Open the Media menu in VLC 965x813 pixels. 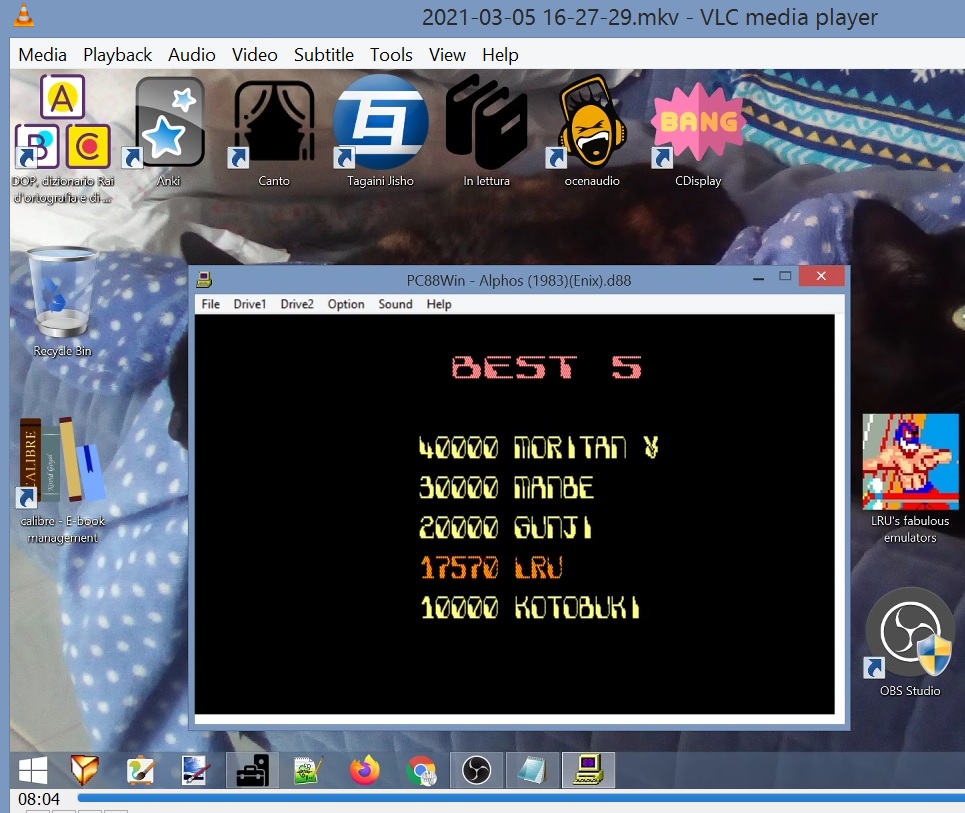pos(42,55)
